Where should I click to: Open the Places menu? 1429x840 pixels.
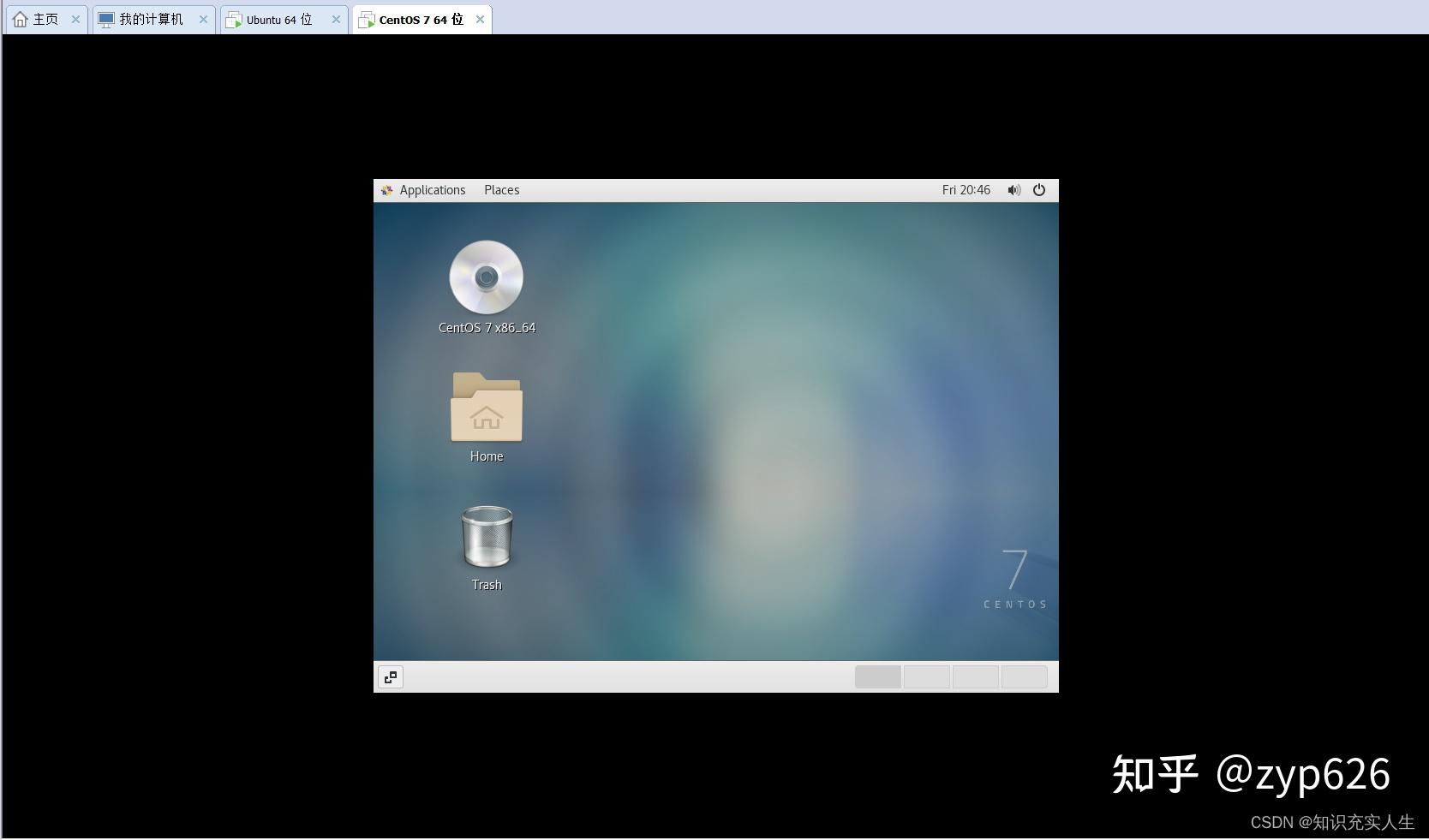pyautogui.click(x=501, y=190)
